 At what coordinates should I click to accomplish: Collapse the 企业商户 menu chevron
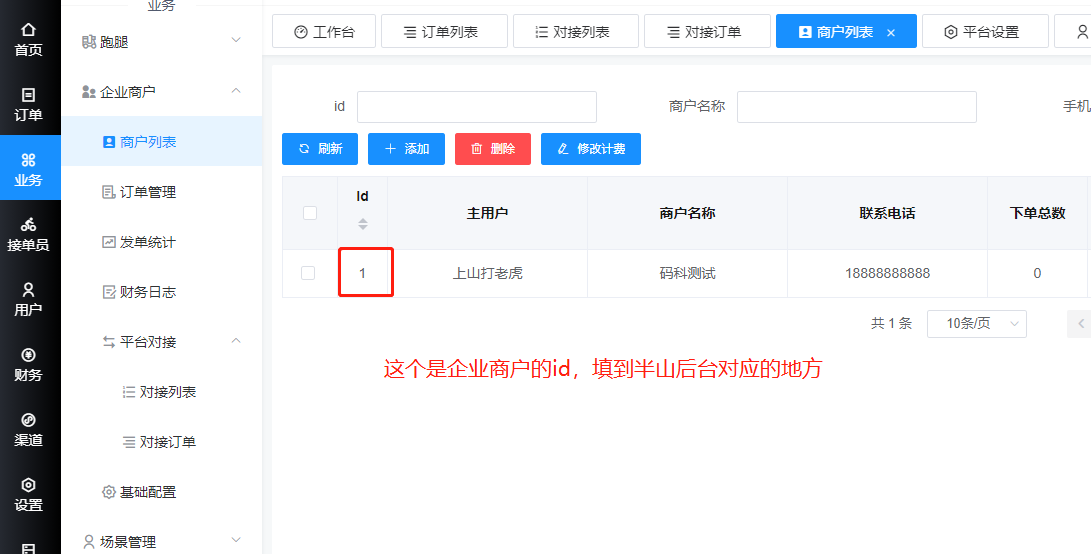(x=237, y=91)
